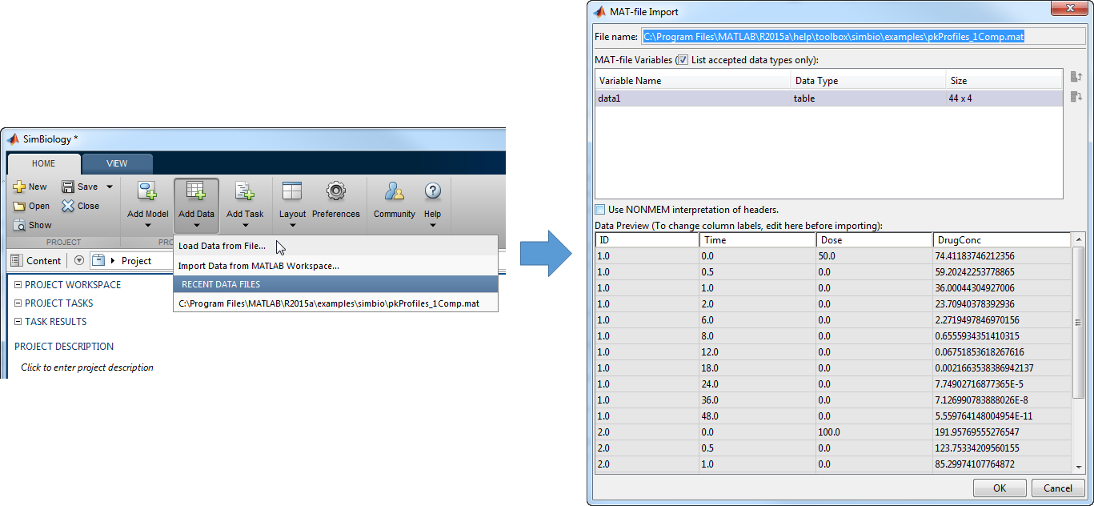Click the Close project X icon

[x=68, y=206]
